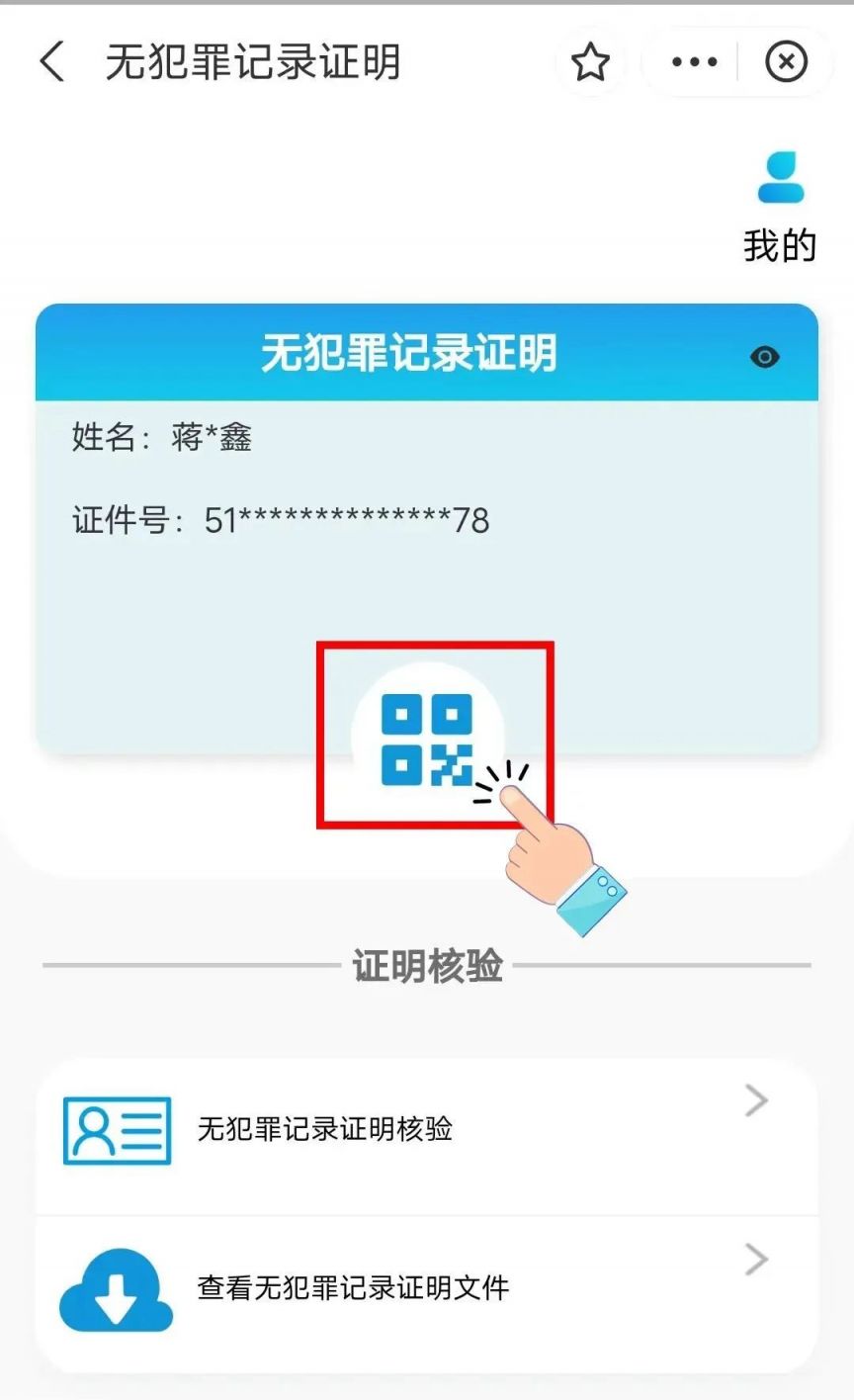Tap the QR code icon on the certificate card
The image size is (854, 1400).
tap(427, 741)
